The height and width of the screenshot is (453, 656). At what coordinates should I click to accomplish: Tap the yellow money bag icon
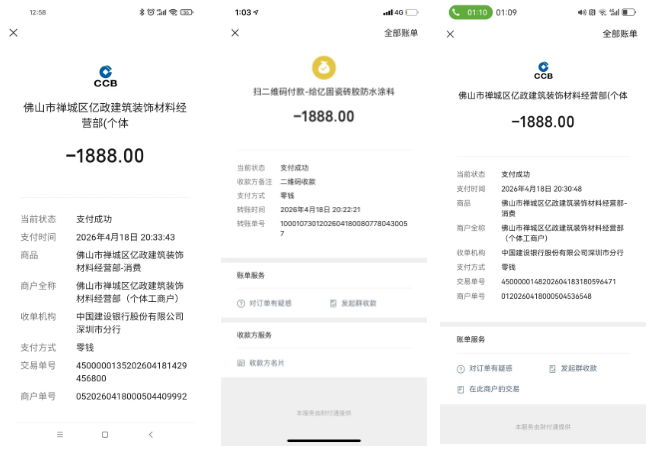(x=324, y=68)
